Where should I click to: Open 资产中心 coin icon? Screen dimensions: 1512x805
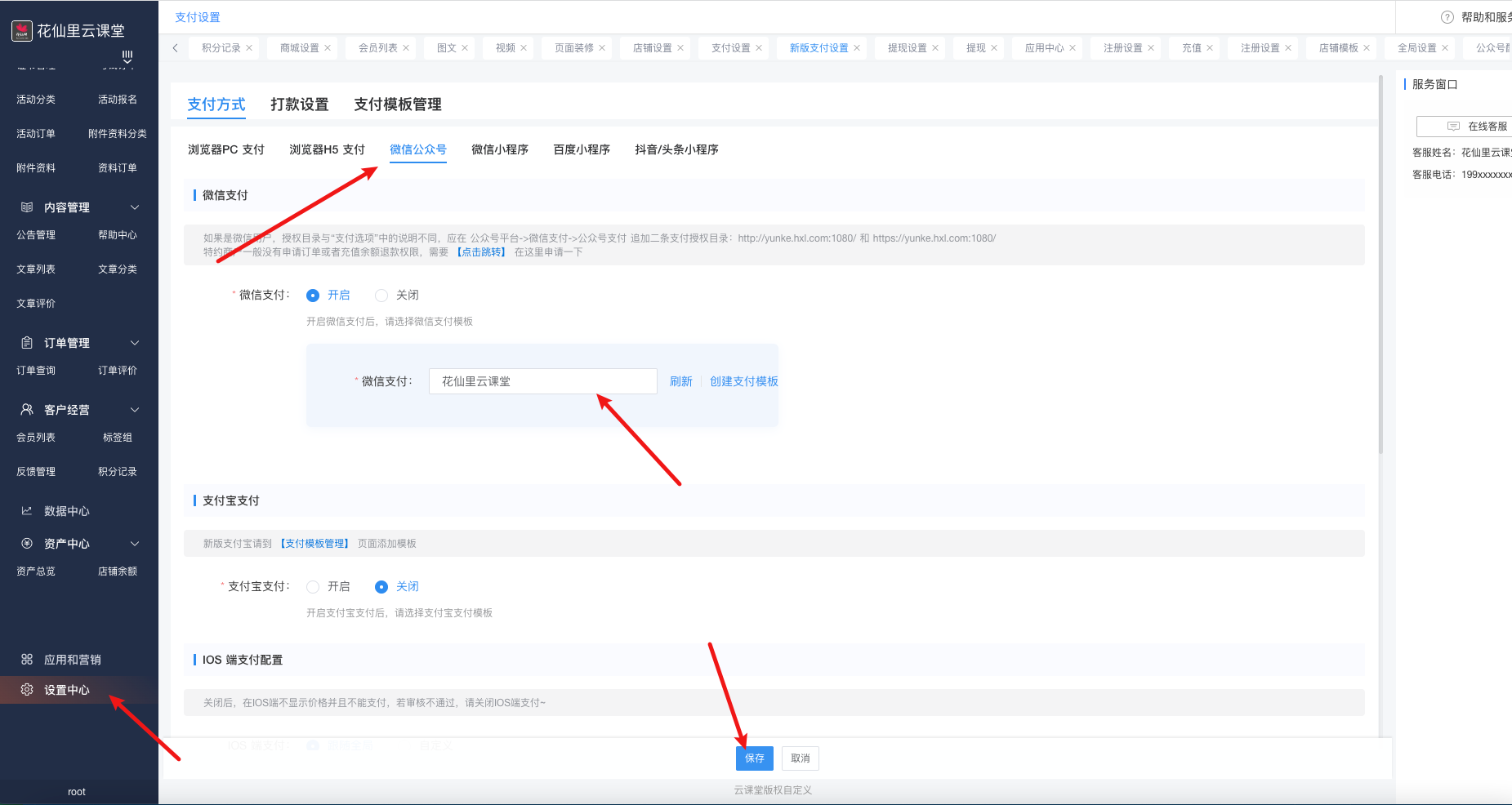tap(27, 544)
